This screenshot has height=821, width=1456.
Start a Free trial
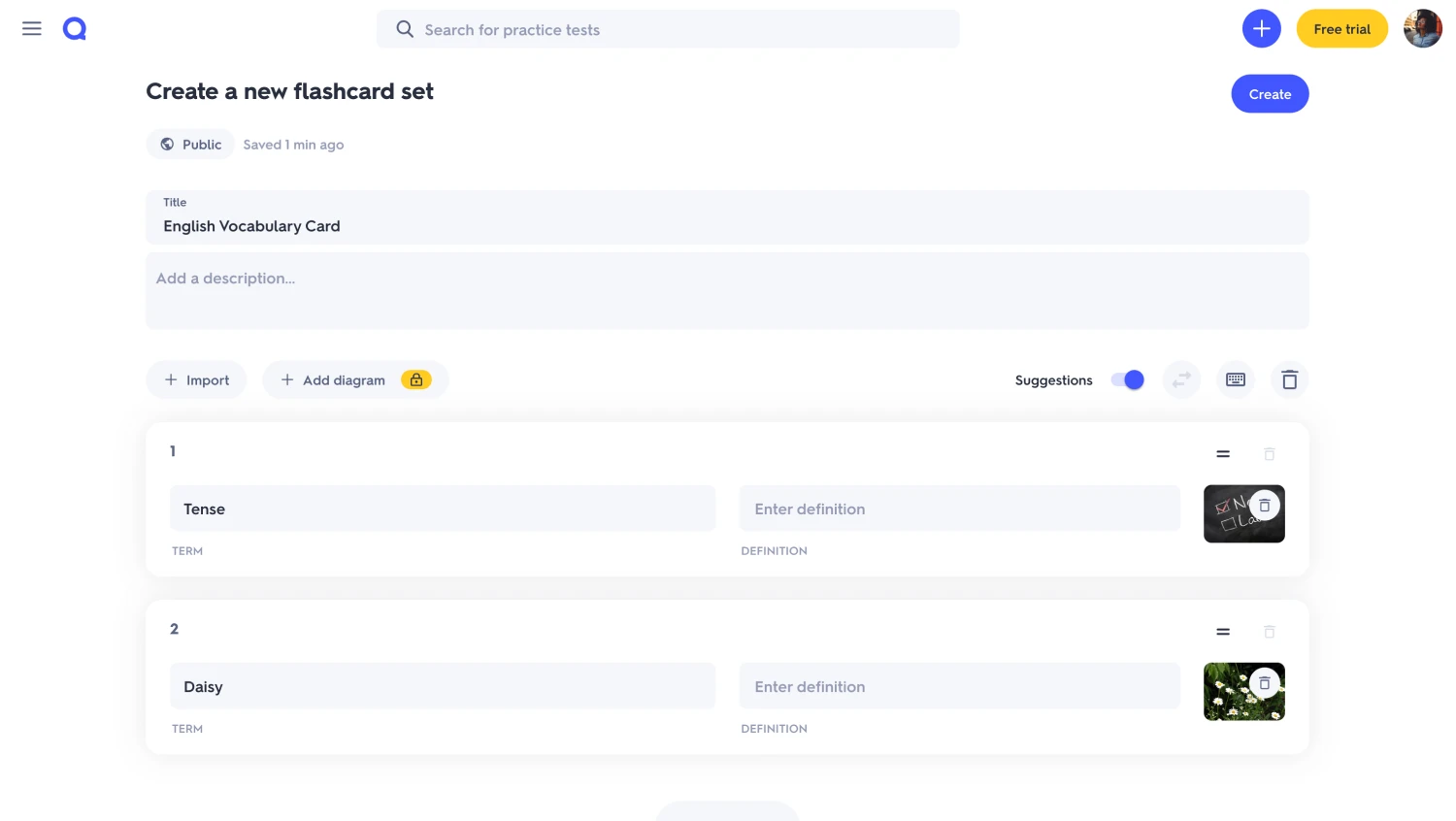(x=1341, y=28)
